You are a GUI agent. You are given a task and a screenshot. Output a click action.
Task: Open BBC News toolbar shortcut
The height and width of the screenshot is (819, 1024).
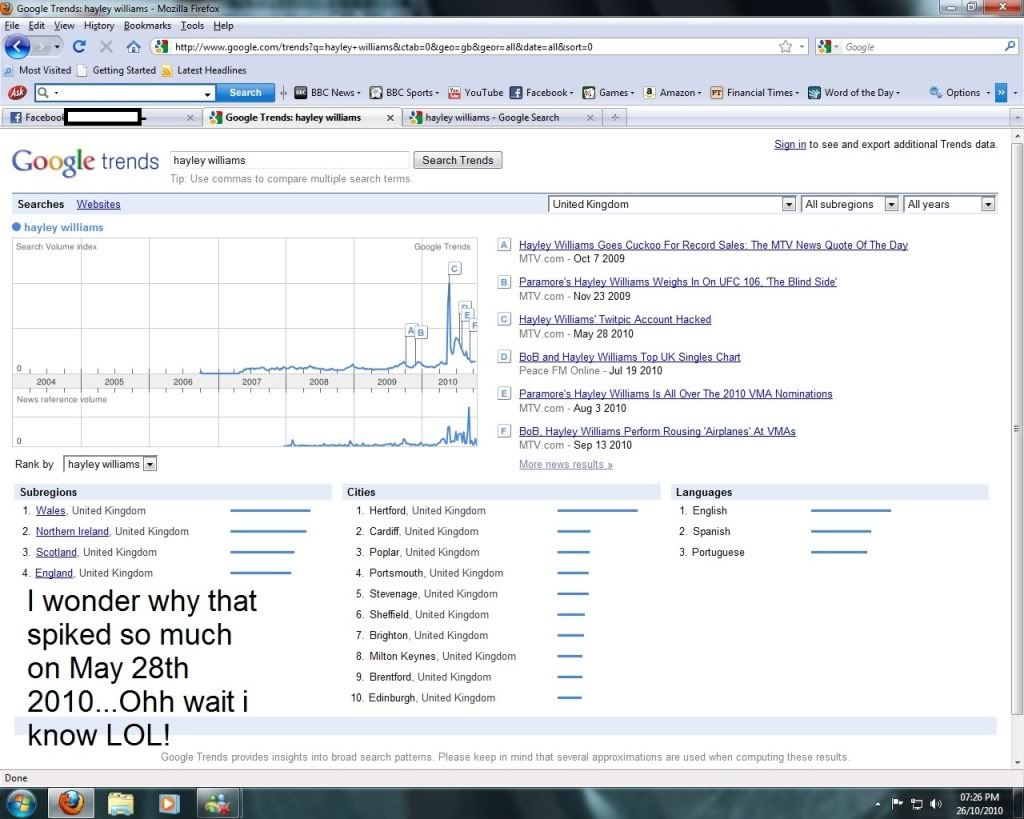pyautogui.click(x=327, y=93)
